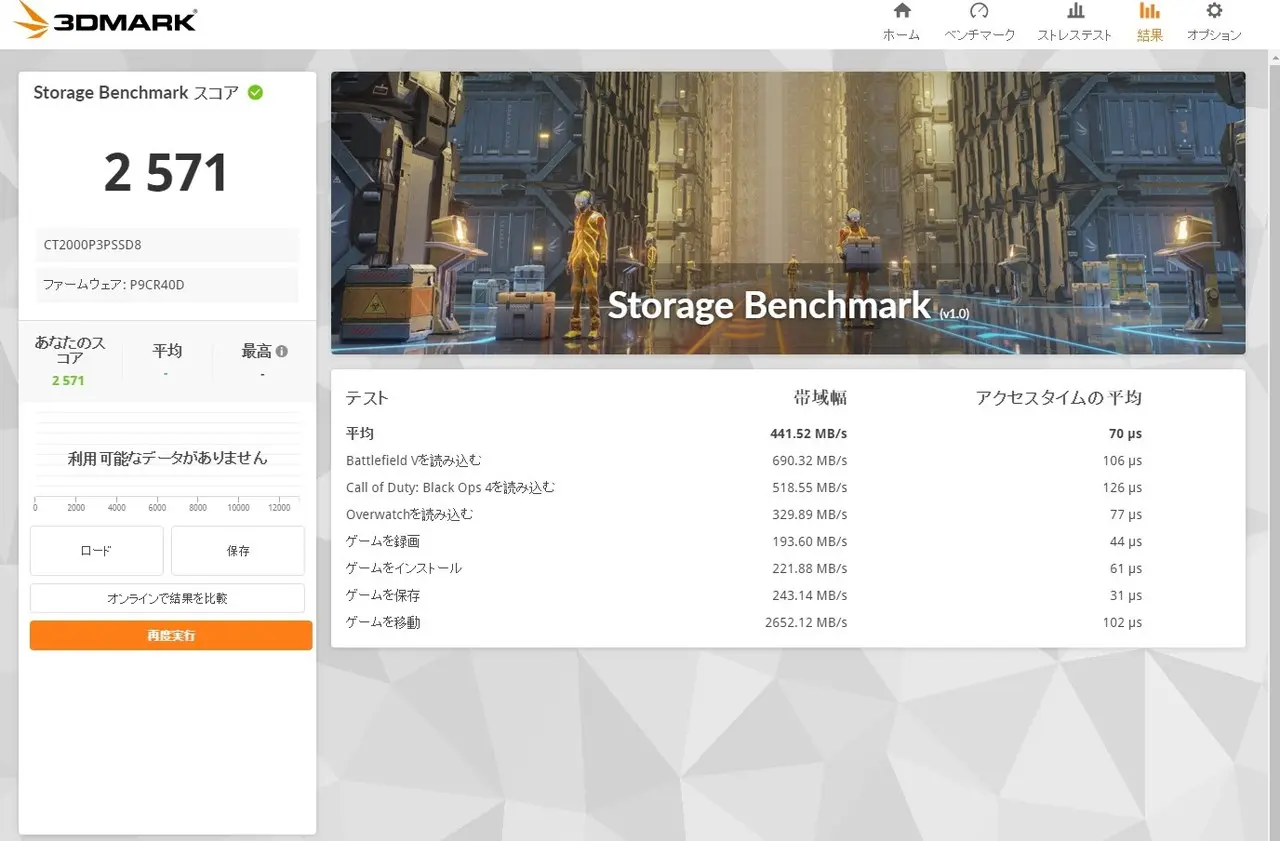
Task: Select the Battlefield V load test row
Action: pos(414,461)
